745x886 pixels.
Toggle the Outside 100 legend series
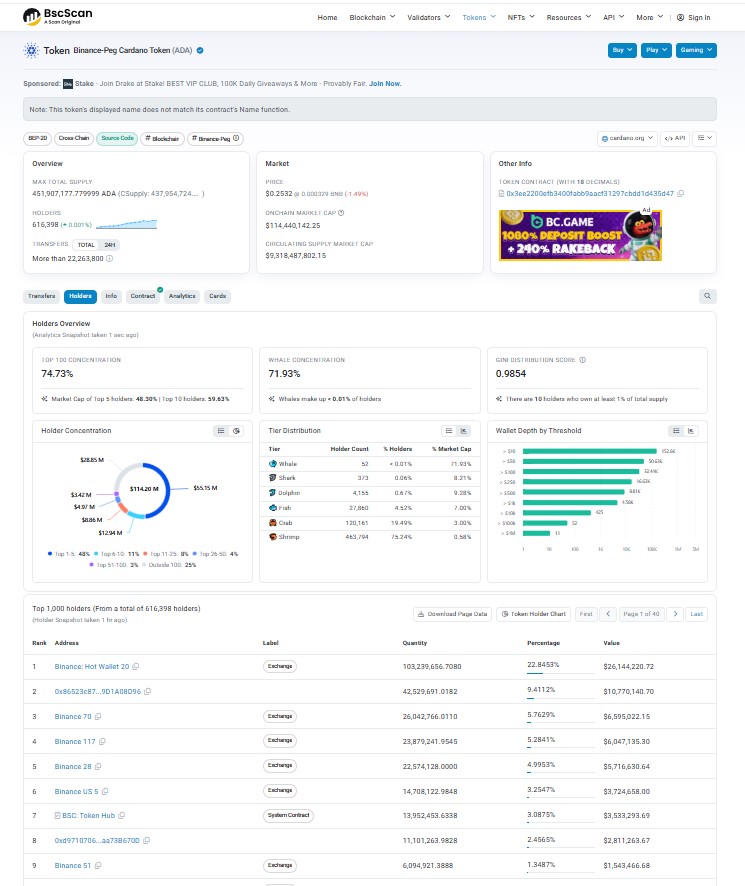click(x=169, y=564)
